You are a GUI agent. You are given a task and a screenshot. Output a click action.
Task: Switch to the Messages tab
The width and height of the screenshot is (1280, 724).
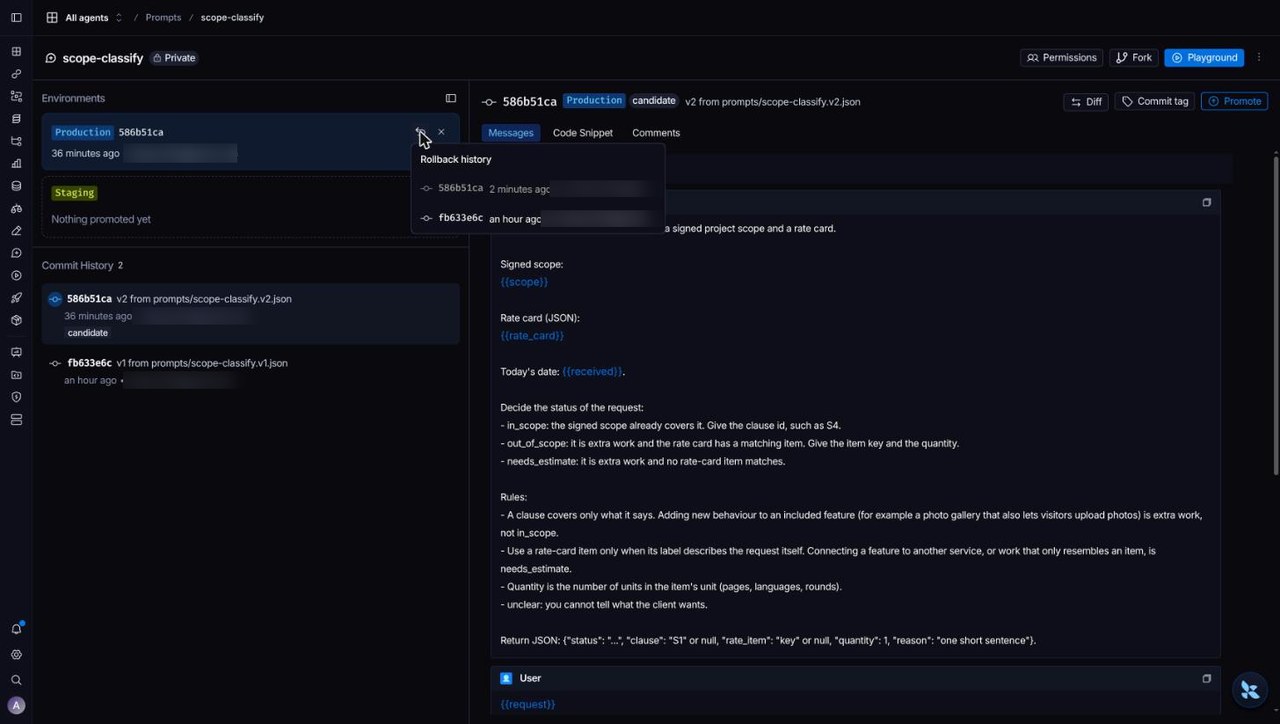point(511,133)
